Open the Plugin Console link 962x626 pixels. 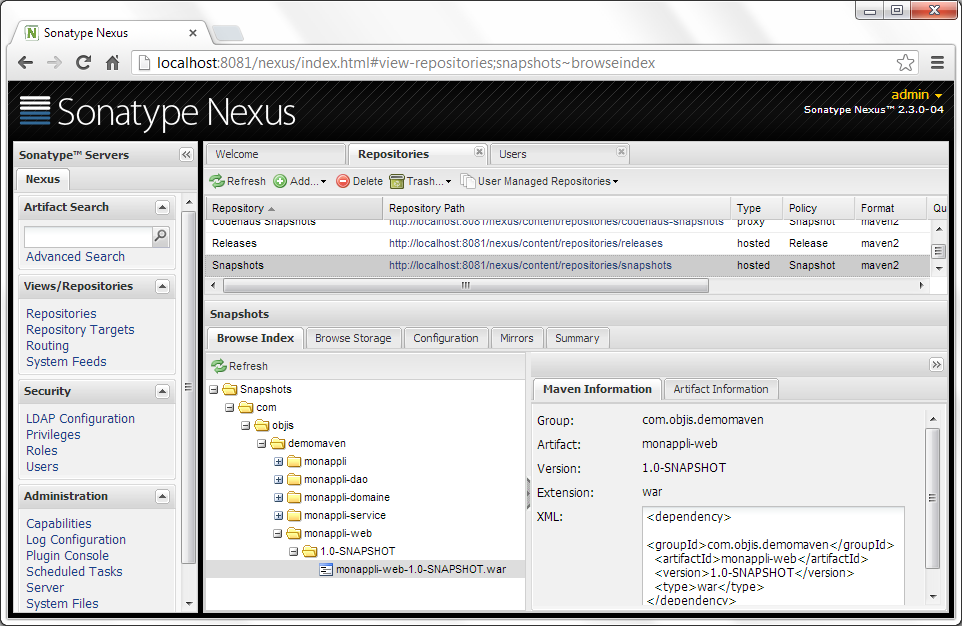[x=67, y=555]
